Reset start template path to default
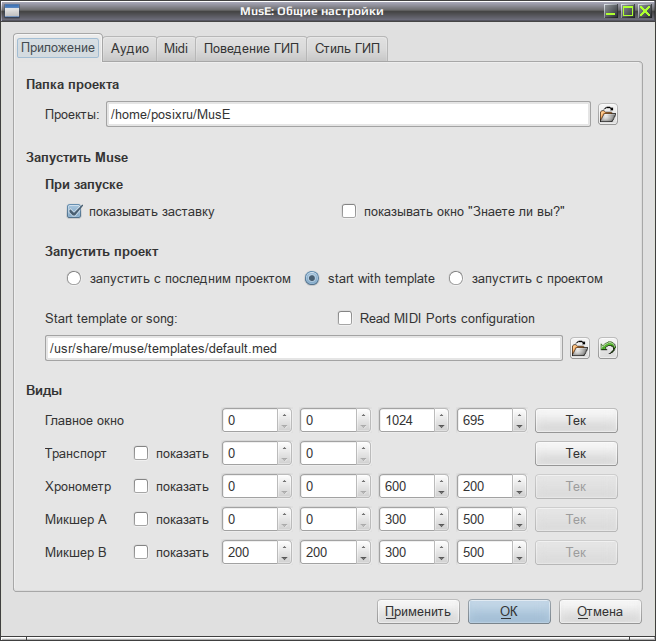Screen dimensions: 656x641 [607, 348]
